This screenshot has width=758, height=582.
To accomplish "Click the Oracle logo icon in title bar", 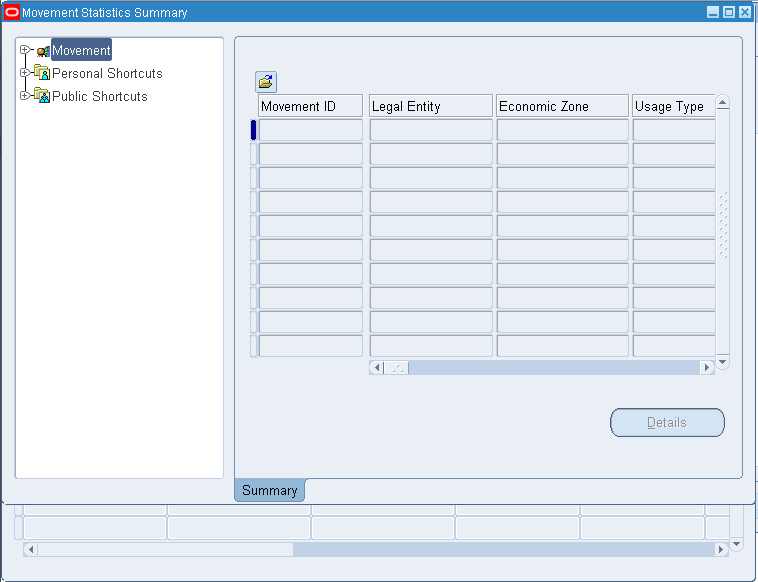I will (x=12, y=12).
